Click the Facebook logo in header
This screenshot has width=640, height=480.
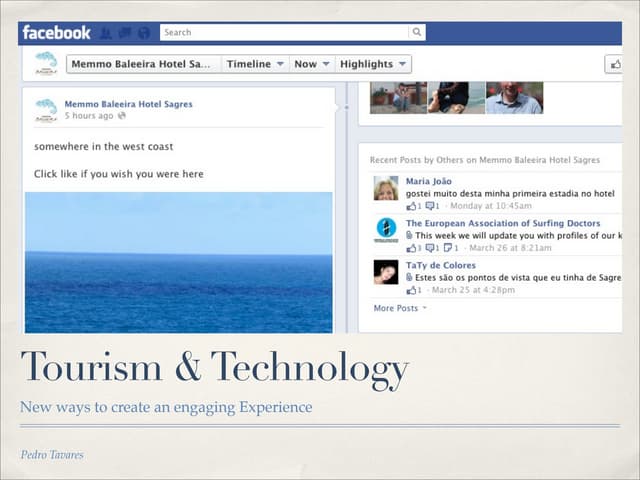click(56, 32)
